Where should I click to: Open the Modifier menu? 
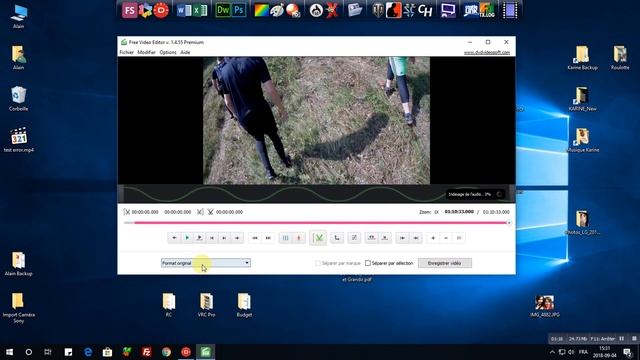click(146, 52)
